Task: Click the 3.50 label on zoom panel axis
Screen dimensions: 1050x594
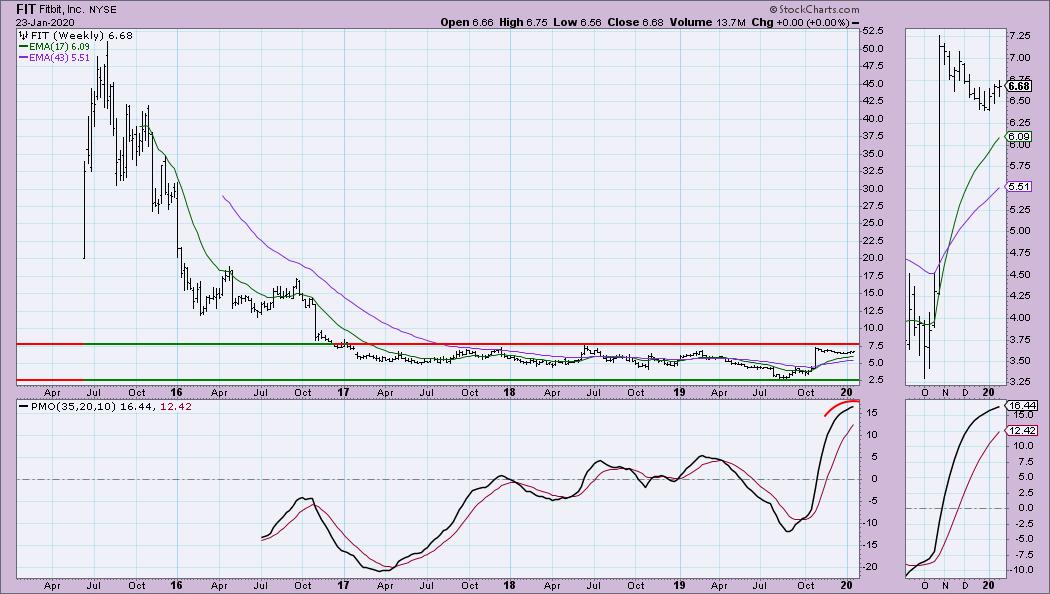Action: click(x=1020, y=361)
